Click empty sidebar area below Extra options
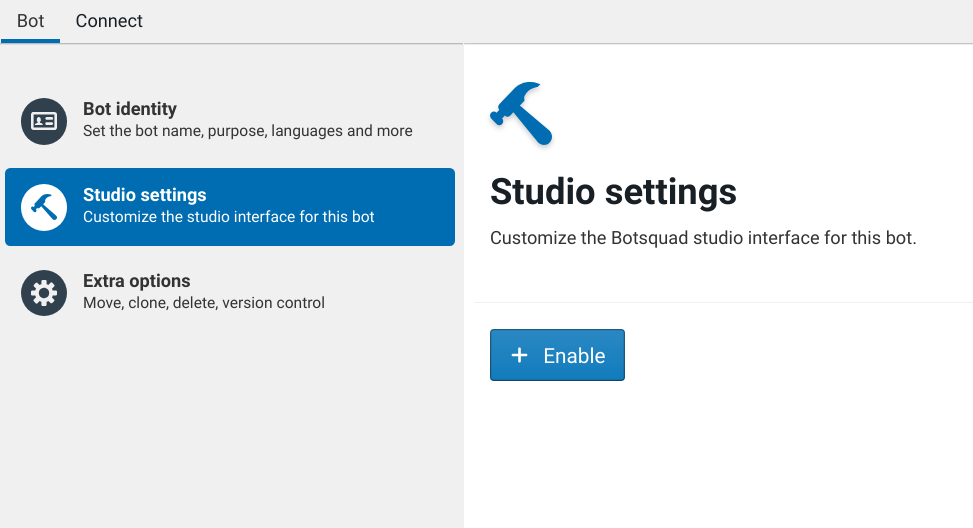Viewport: 973px width, 528px height. click(230, 420)
